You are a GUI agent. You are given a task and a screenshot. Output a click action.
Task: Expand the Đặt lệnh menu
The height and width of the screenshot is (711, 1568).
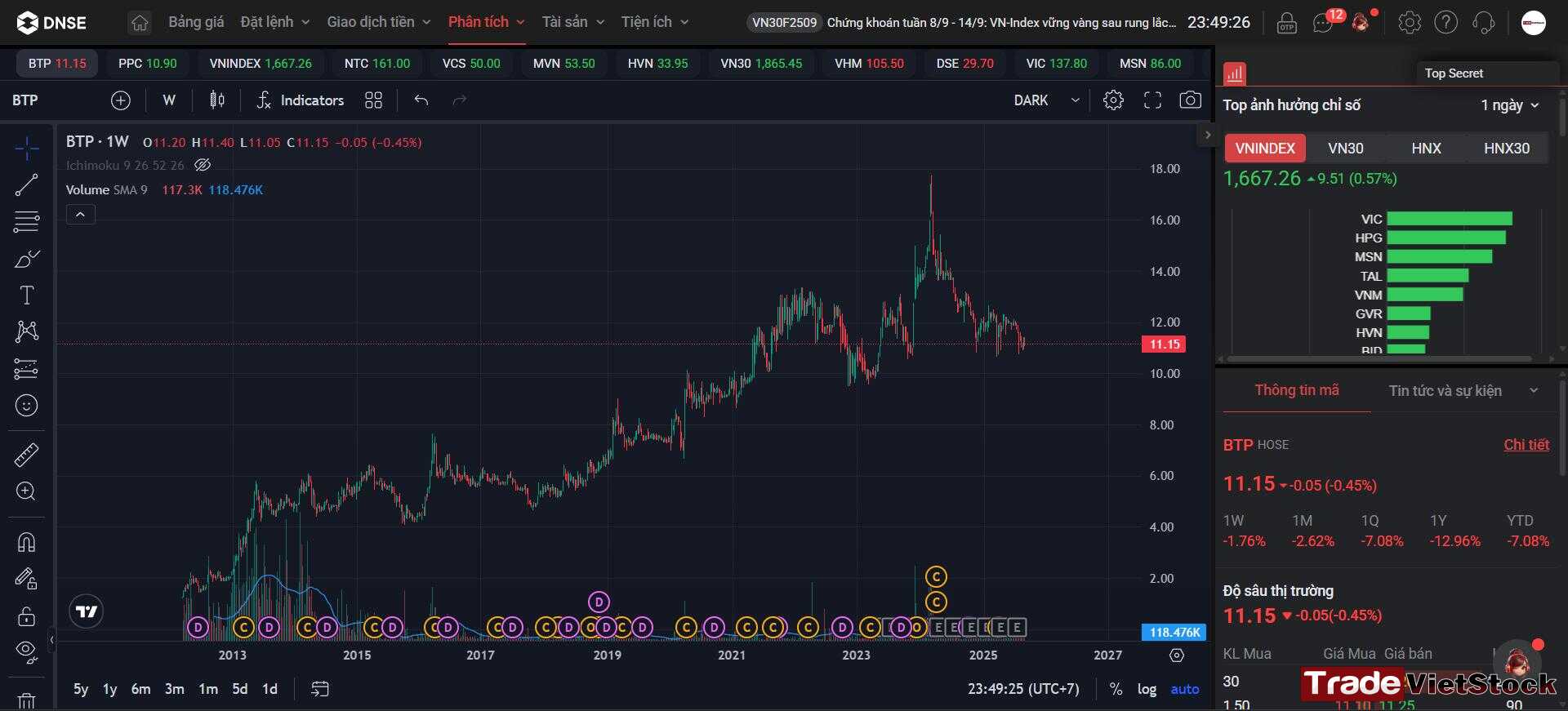tap(275, 22)
